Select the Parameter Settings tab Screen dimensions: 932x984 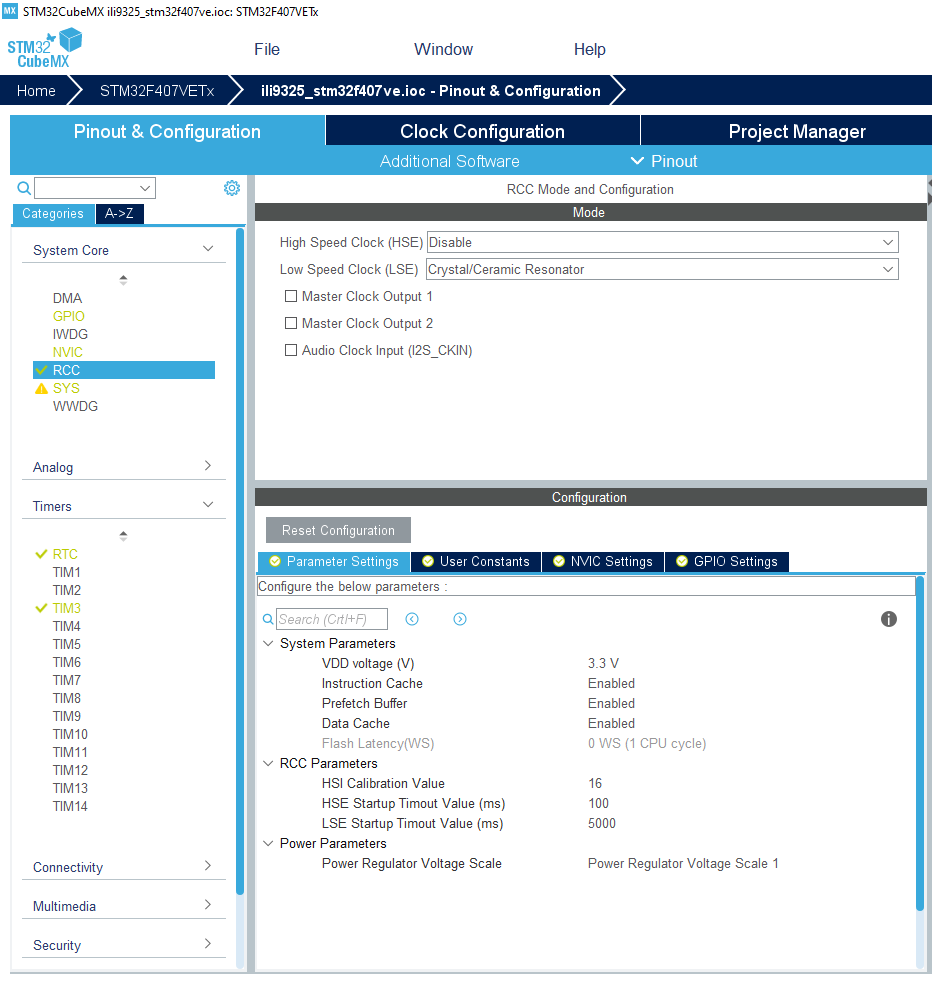334,561
